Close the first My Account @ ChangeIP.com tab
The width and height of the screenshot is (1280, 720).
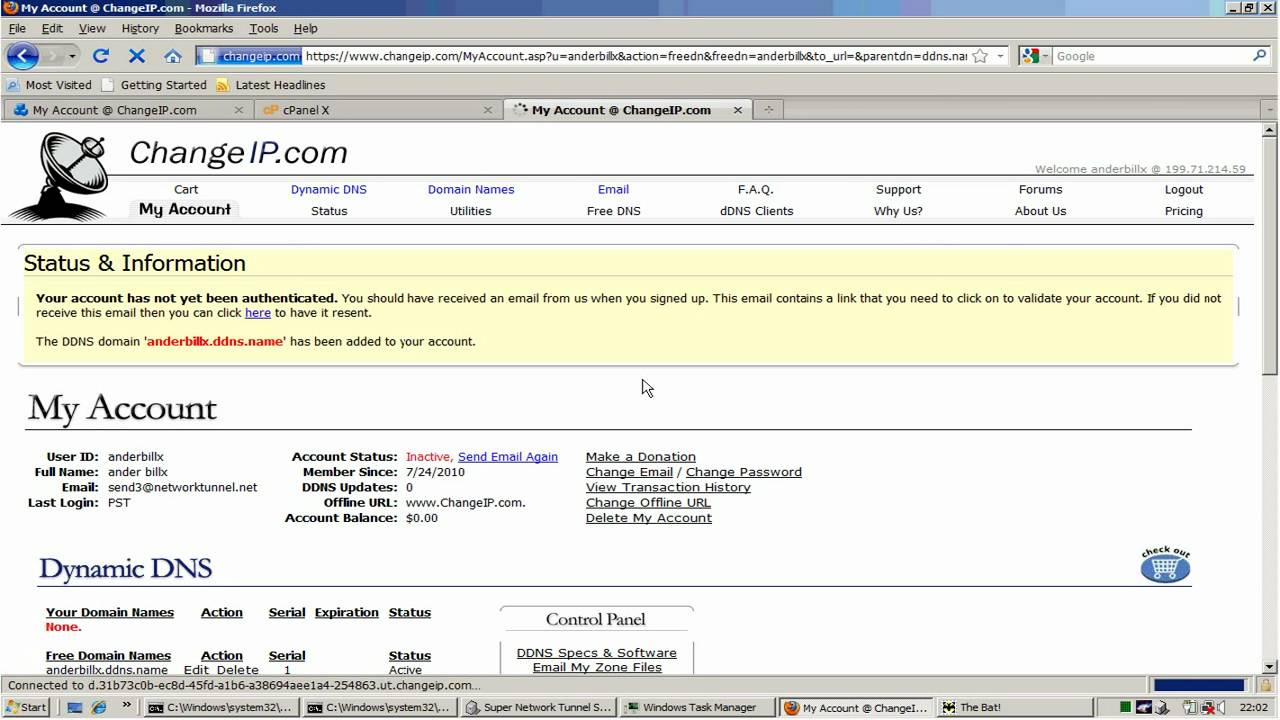point(239,110)
